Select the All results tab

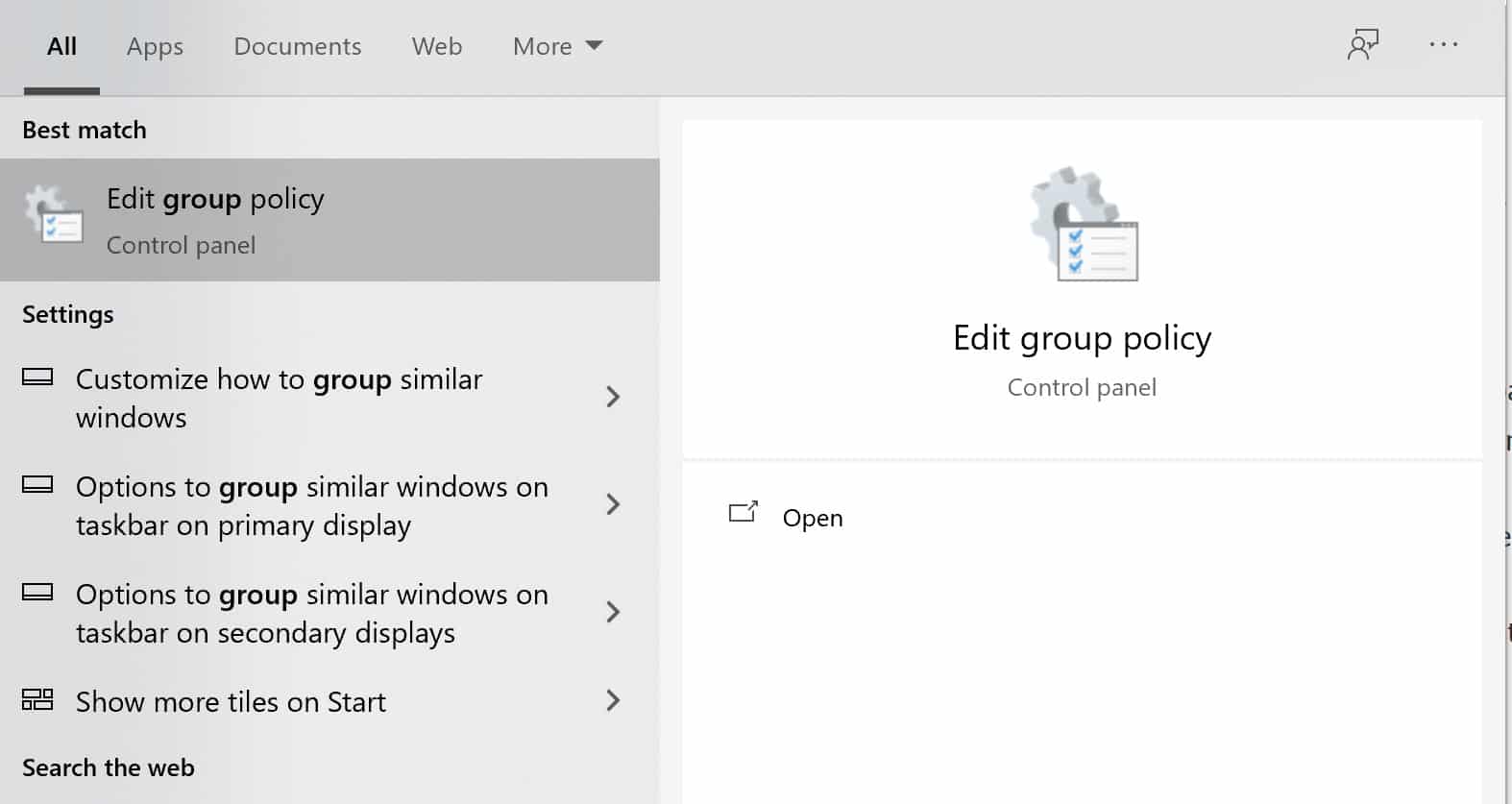[61, 46]
